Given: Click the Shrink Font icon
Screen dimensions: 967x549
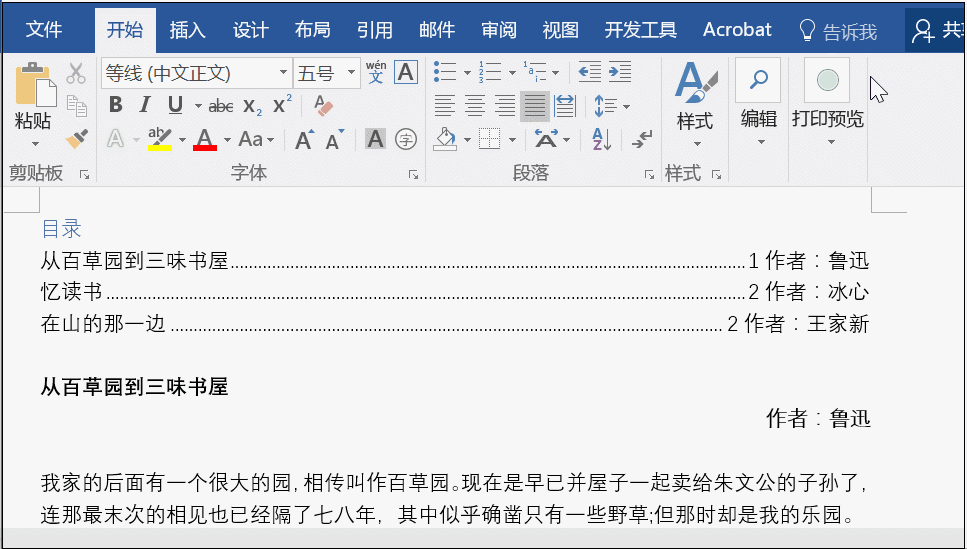Looking at the screenshot, I should (334, 139).
